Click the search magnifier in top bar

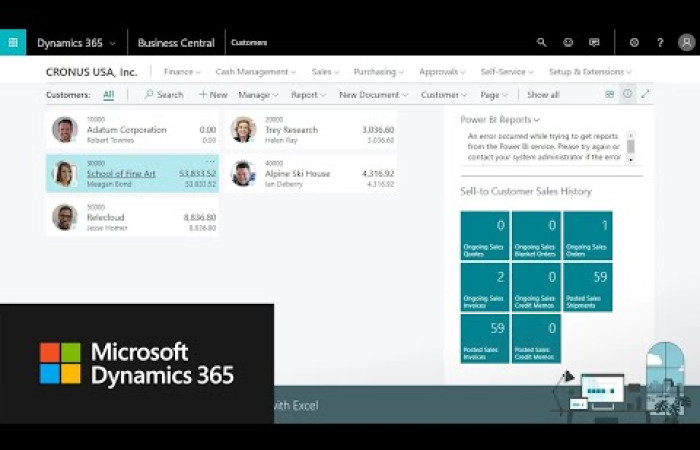coord(542,42)
